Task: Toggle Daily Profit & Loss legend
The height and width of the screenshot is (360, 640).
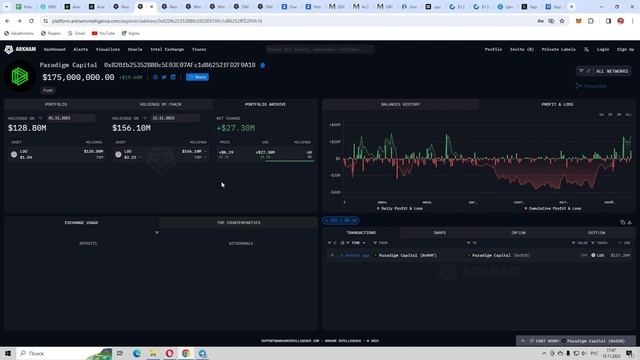Action: coord(400,209)
